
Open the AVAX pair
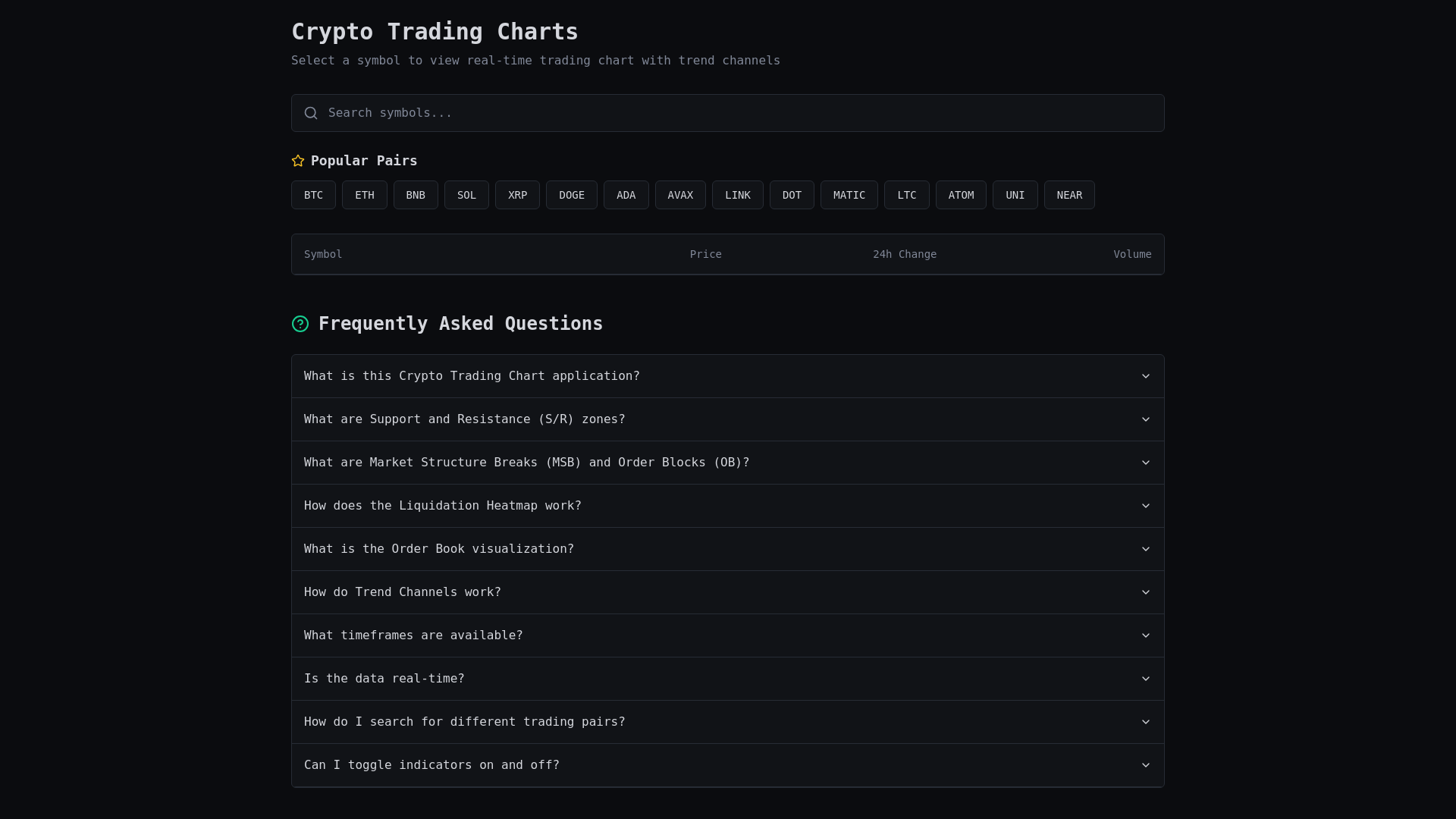pyautogui.click(x=680, y=195)
